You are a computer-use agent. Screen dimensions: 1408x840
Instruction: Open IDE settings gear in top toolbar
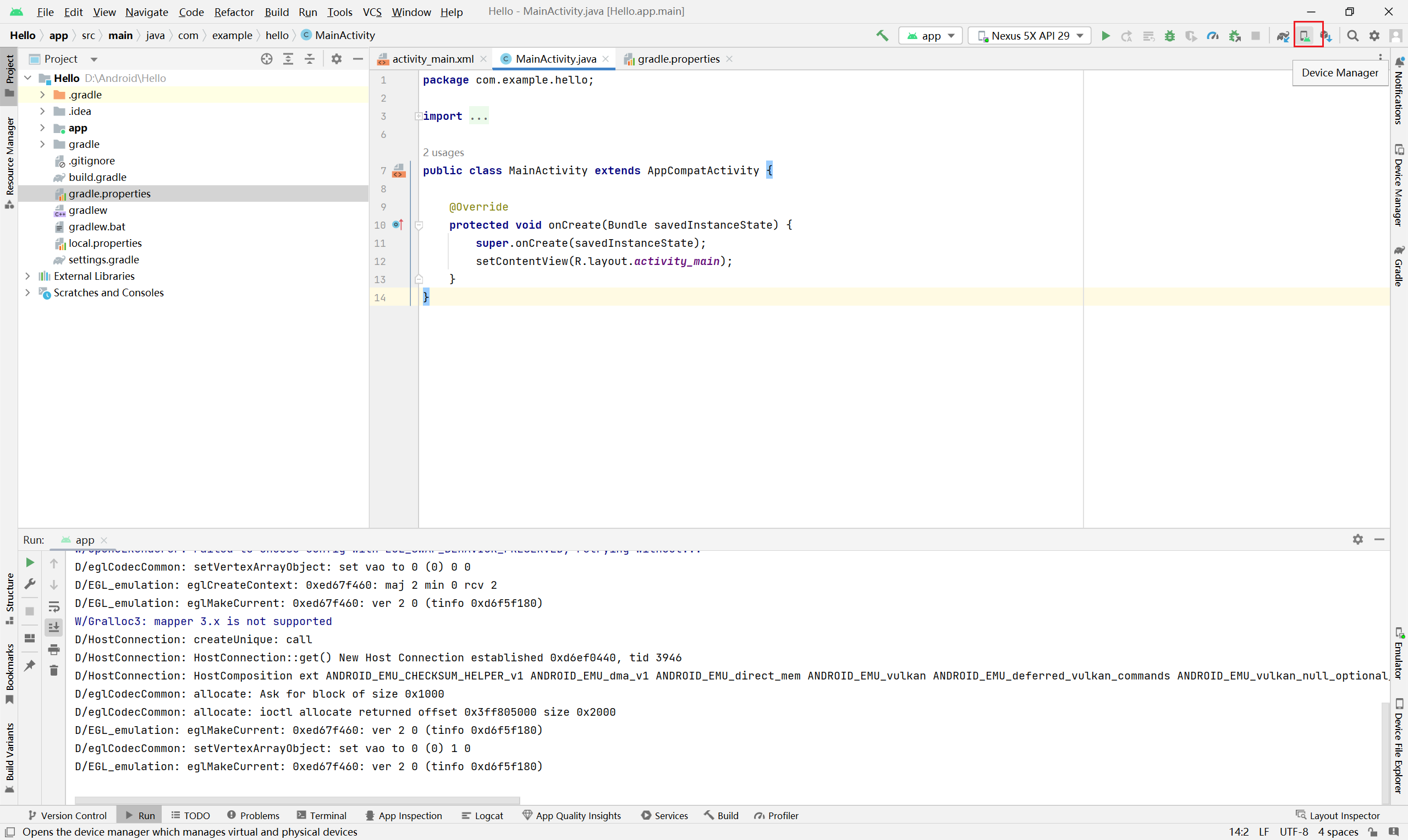tap(1374, 36)
